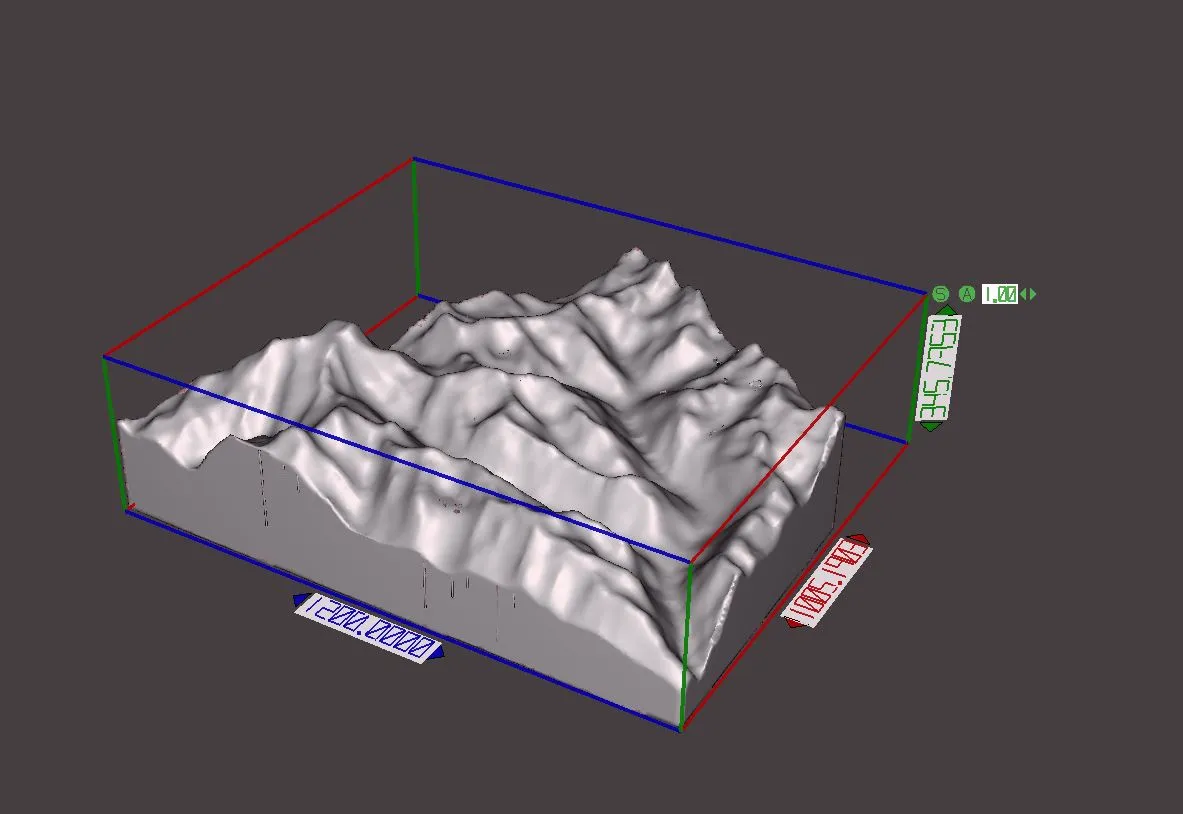Toggle the green A circle button
This screenshot has height=814, width=1183.
click(x=966, y=294)
